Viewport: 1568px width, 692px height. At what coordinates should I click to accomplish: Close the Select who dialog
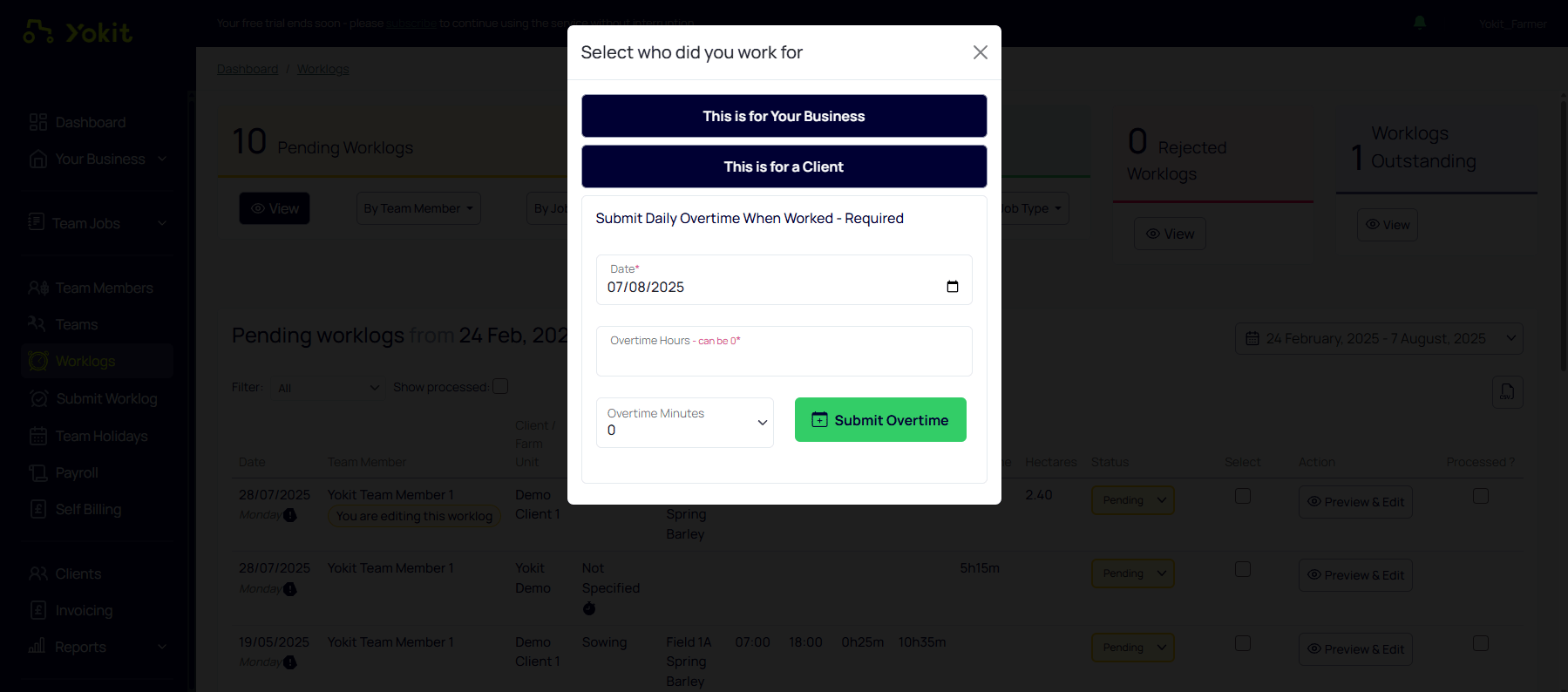981,52
